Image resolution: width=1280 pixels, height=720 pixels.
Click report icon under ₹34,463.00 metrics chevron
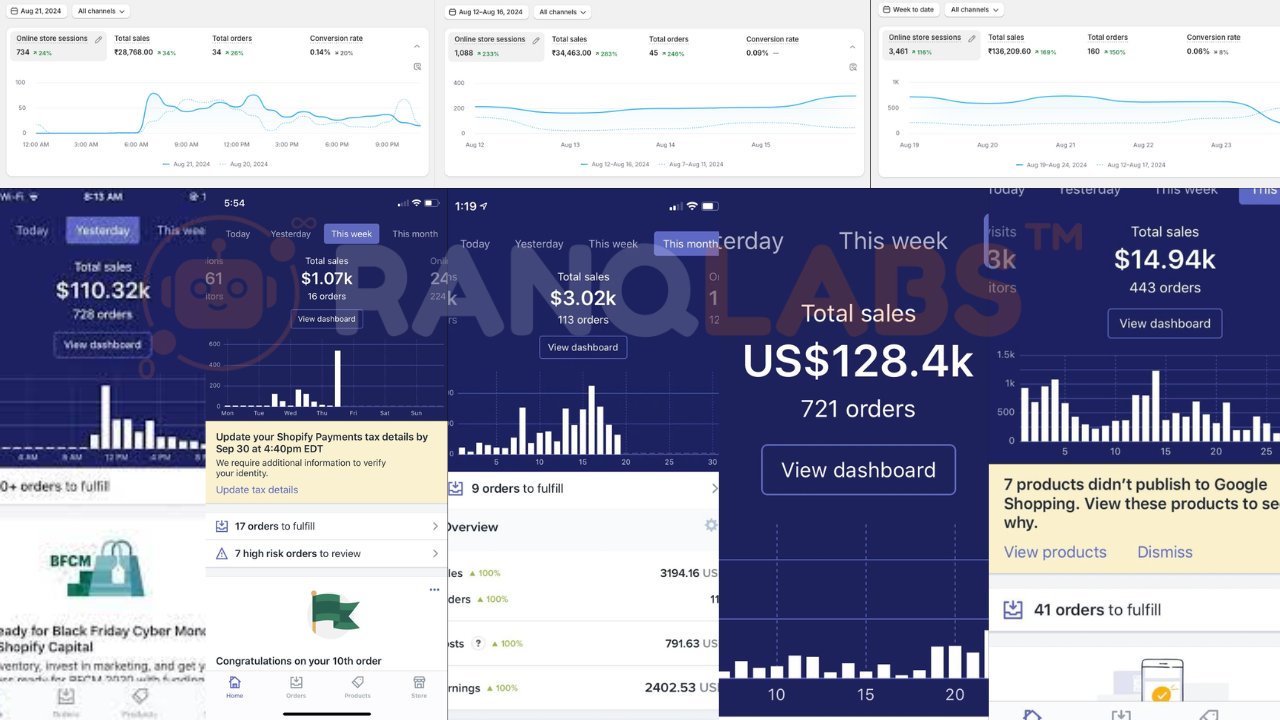tap(853, 67)
